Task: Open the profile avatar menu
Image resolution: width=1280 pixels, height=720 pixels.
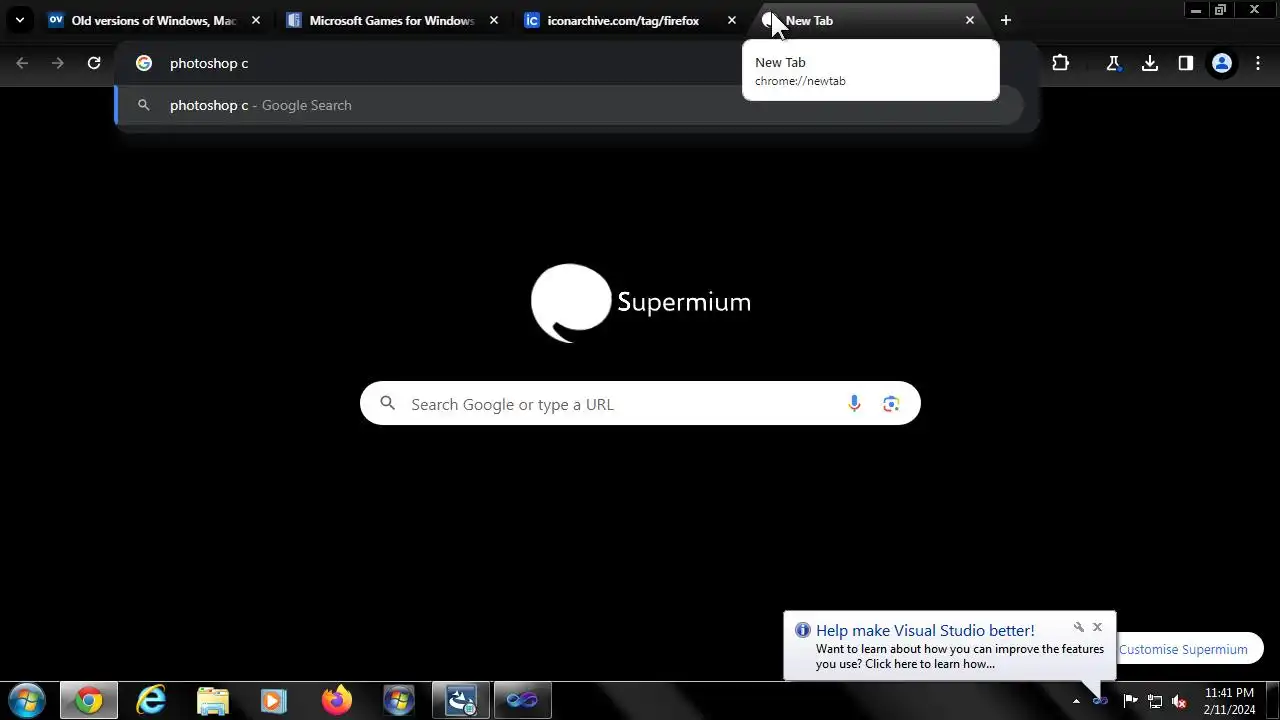Action: (x=1222, y=63)
